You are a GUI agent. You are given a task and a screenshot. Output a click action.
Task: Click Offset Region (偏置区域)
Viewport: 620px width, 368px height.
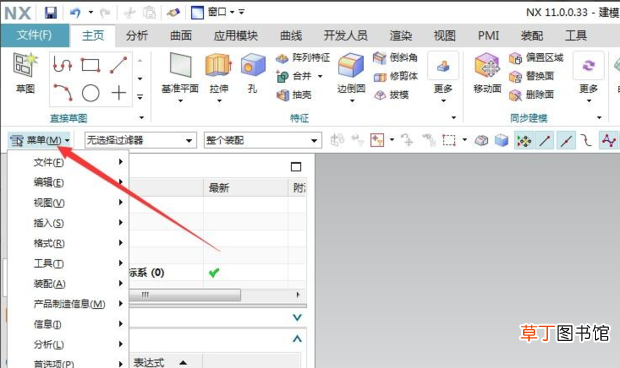pyautogui.click(x=536, y=58)
